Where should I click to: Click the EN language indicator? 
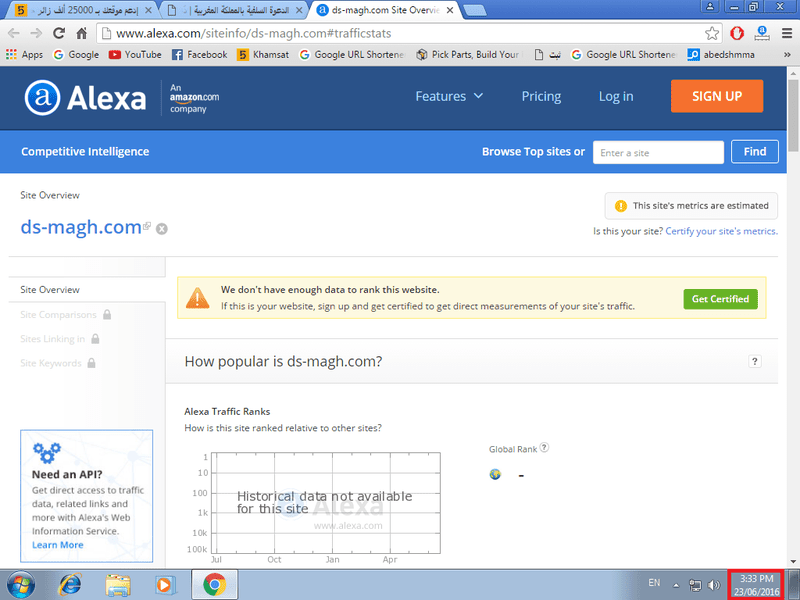pos(654,583)
